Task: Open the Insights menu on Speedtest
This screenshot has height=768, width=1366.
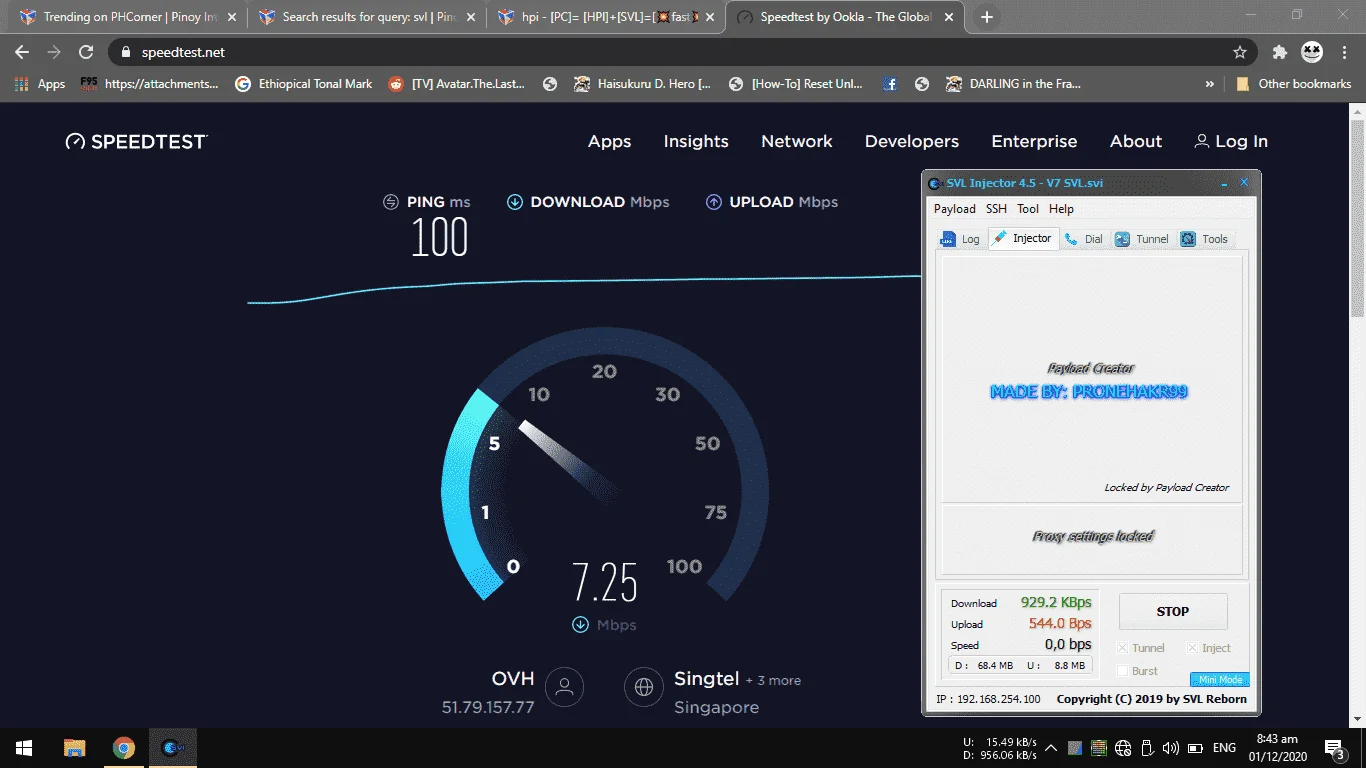Action: click(x=696, y=141)
